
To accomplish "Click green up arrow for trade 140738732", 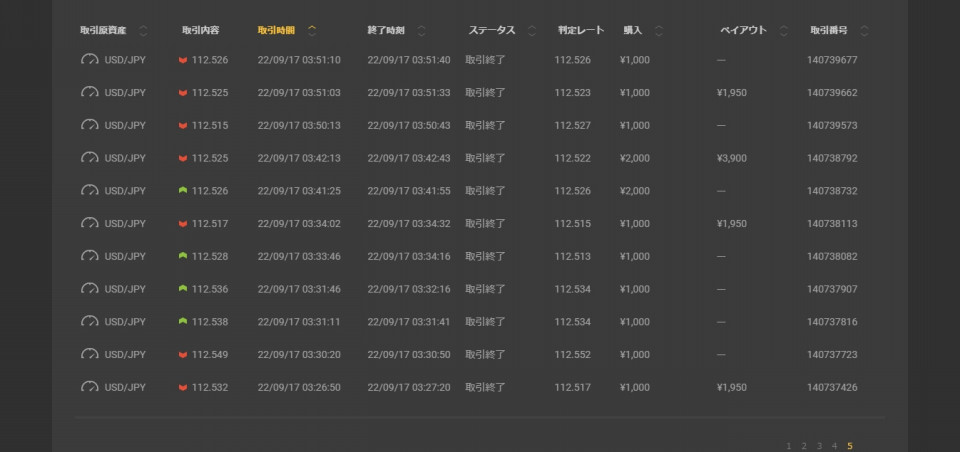I will 182,190.
